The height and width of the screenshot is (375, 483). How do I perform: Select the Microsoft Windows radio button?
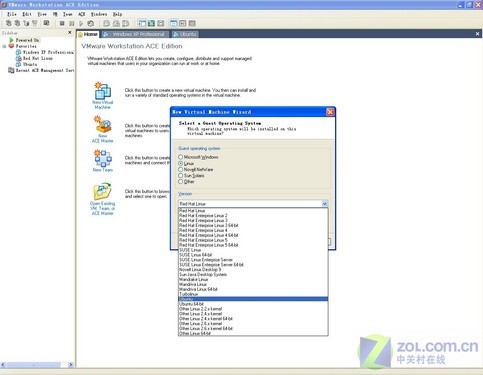(180, 157)
